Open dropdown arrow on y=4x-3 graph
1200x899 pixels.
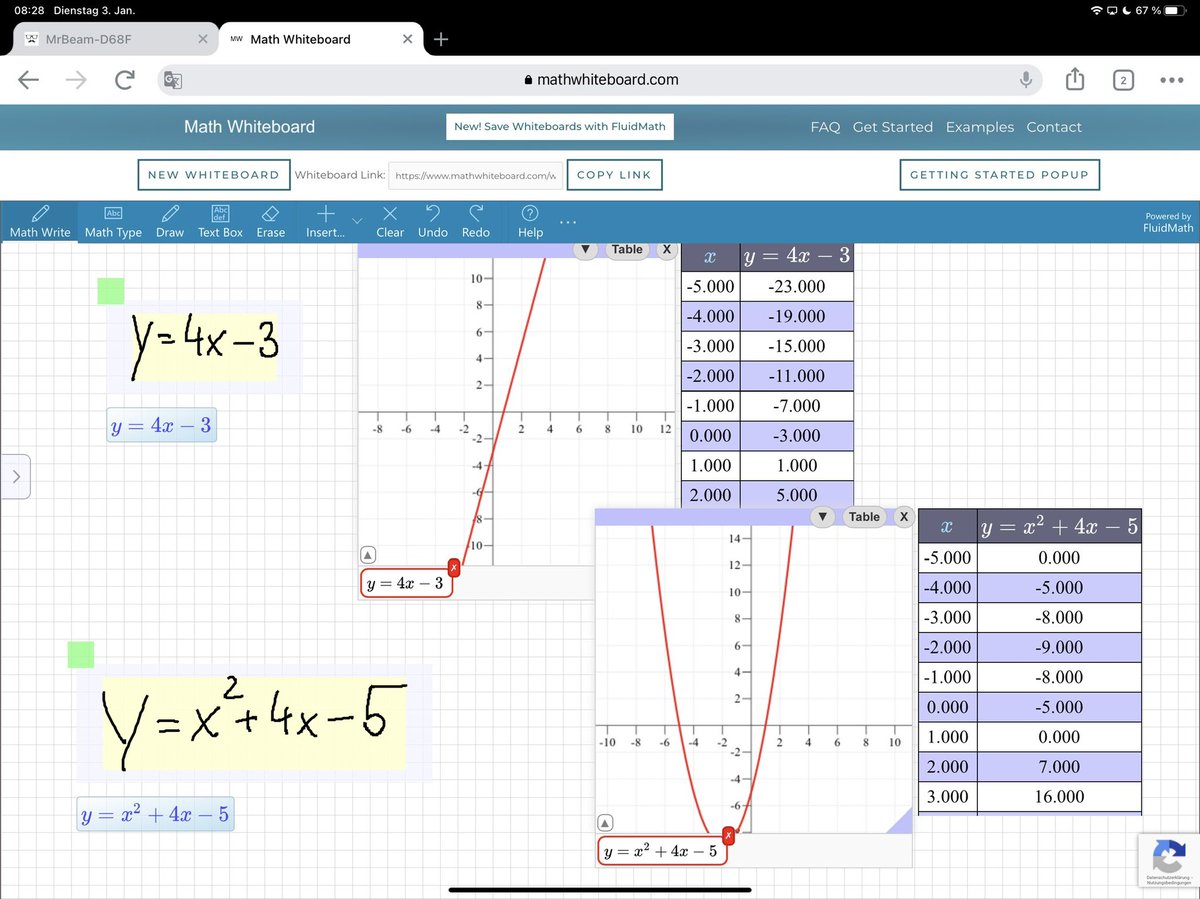pos(586,250)
